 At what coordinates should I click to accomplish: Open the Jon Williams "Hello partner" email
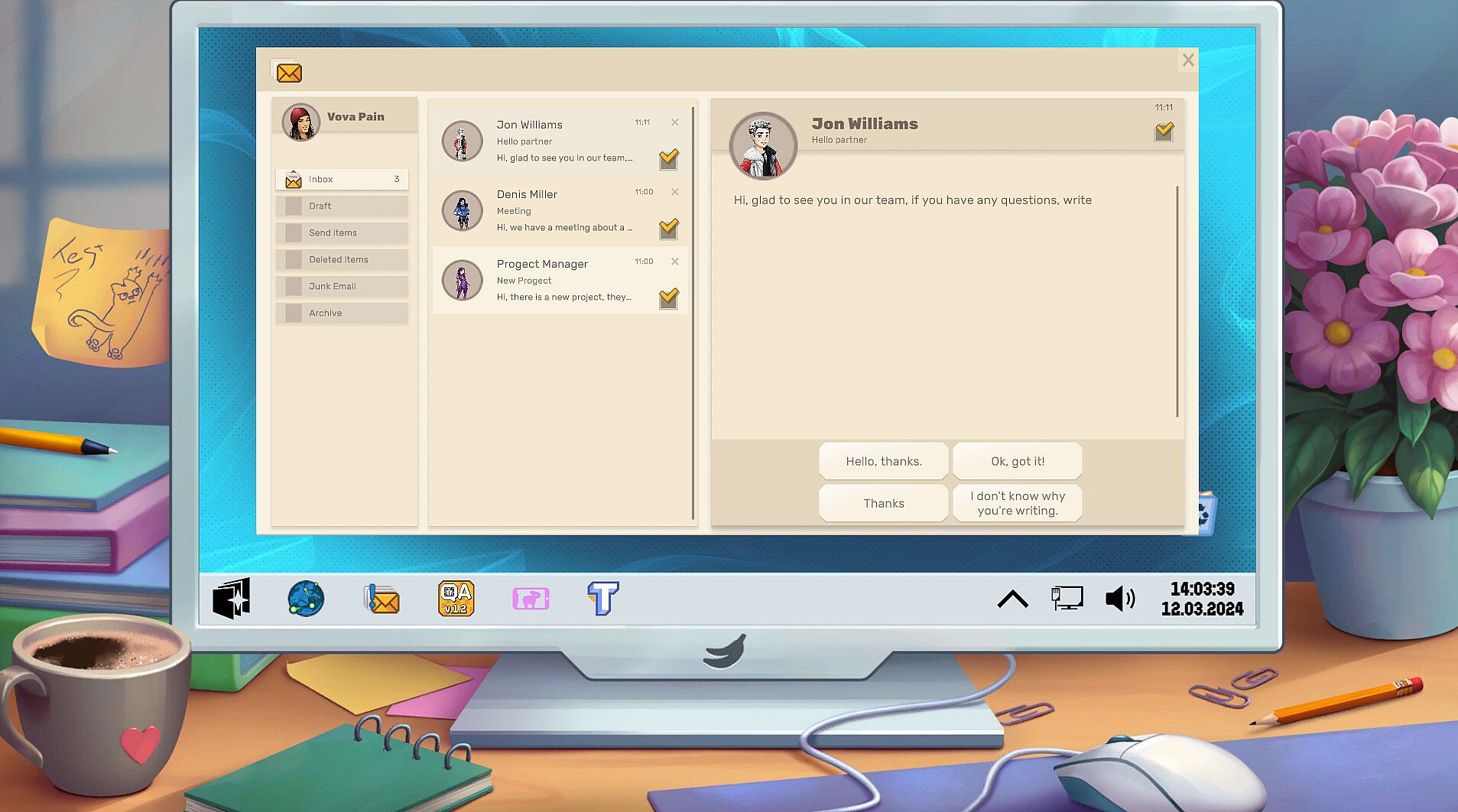click(x=560, y=141)
